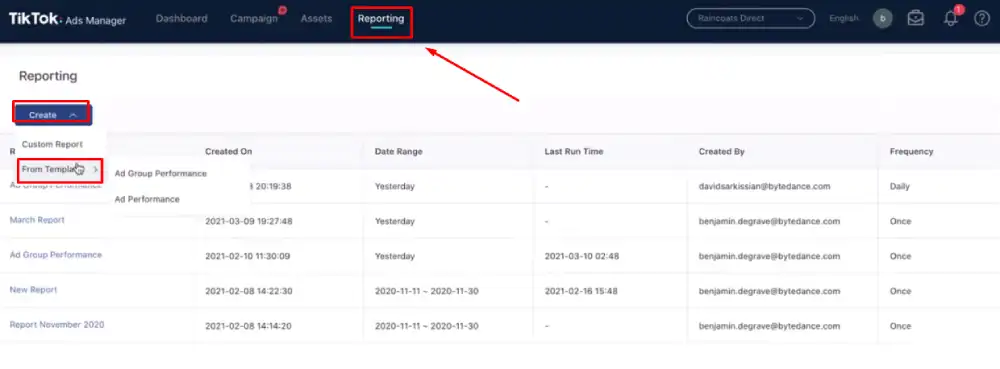Open the 2021-02-10 Ad Group Performance report link
This screenshot has width=1000, height=369.
[55, 255]
